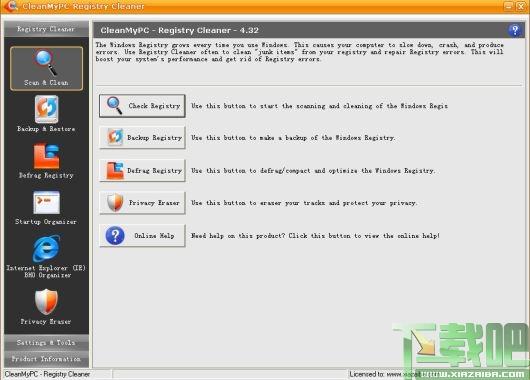Expand the Registry Cleaner sidebar section

[46, 29]
